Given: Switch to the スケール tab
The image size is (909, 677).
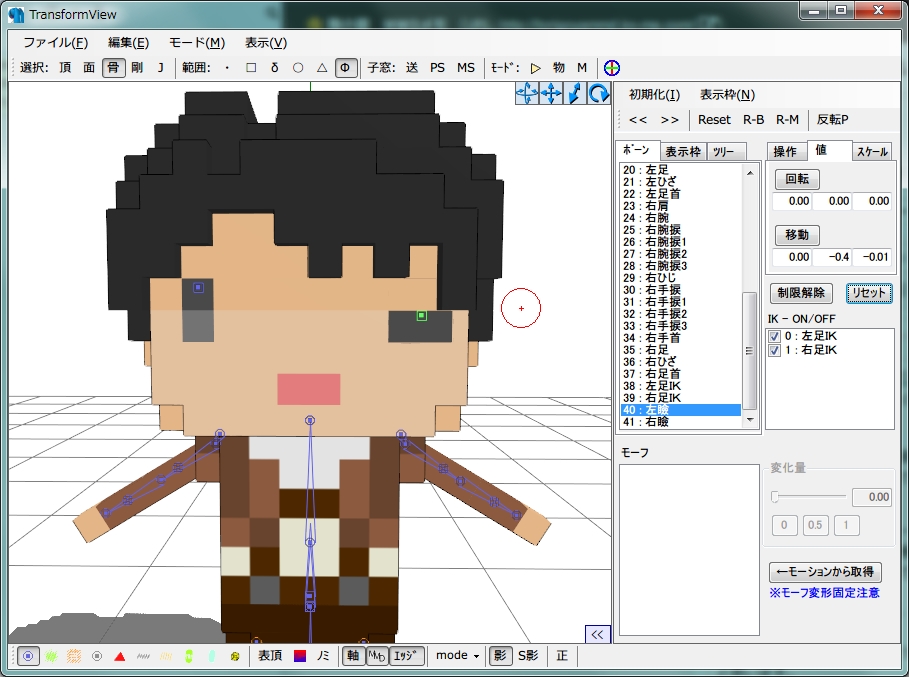Looking at the screenshot, I should click(x=872, y=152).
